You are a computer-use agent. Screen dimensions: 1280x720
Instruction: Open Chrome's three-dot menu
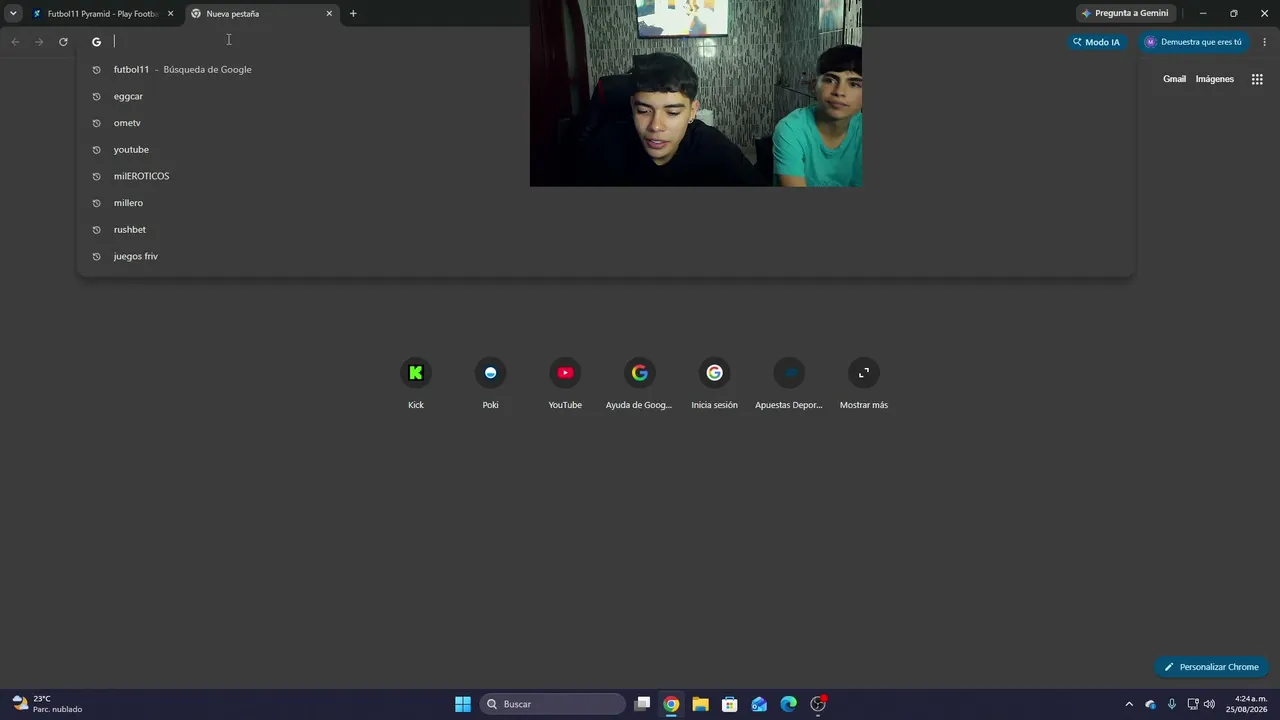click(x=1265, y=42)
